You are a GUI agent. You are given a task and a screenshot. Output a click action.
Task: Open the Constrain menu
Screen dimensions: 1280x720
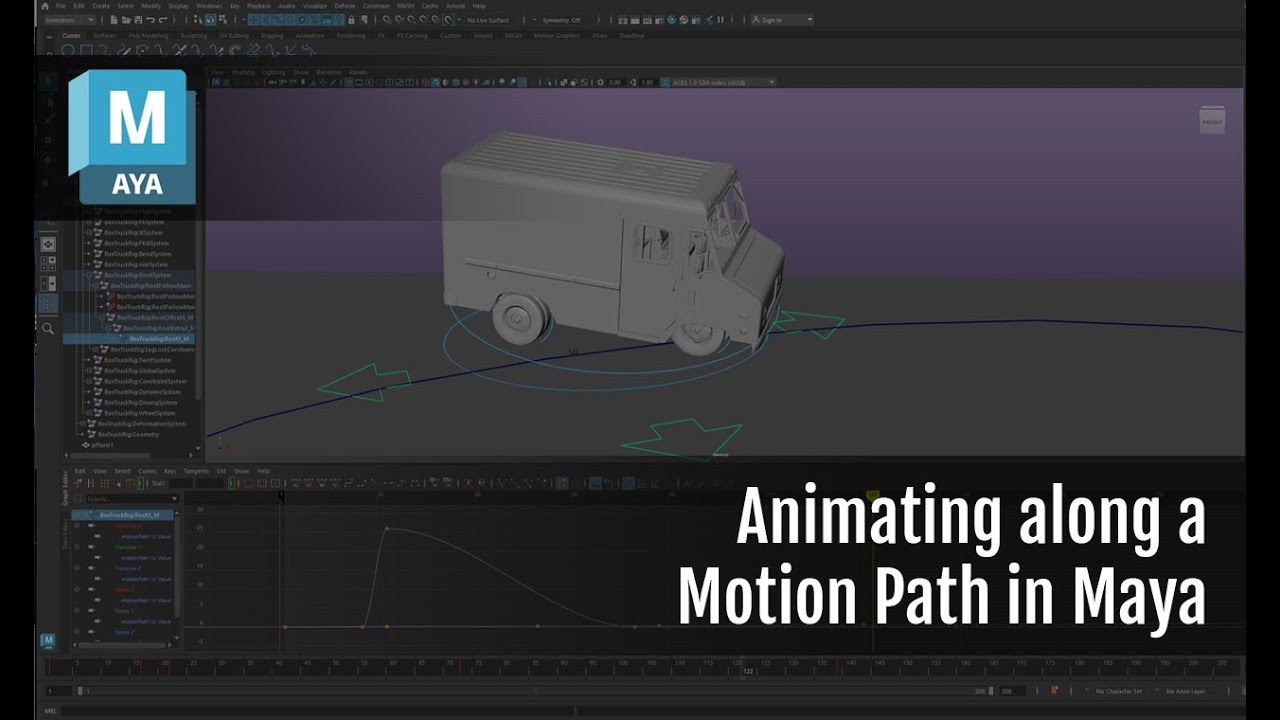click(376, 6)
